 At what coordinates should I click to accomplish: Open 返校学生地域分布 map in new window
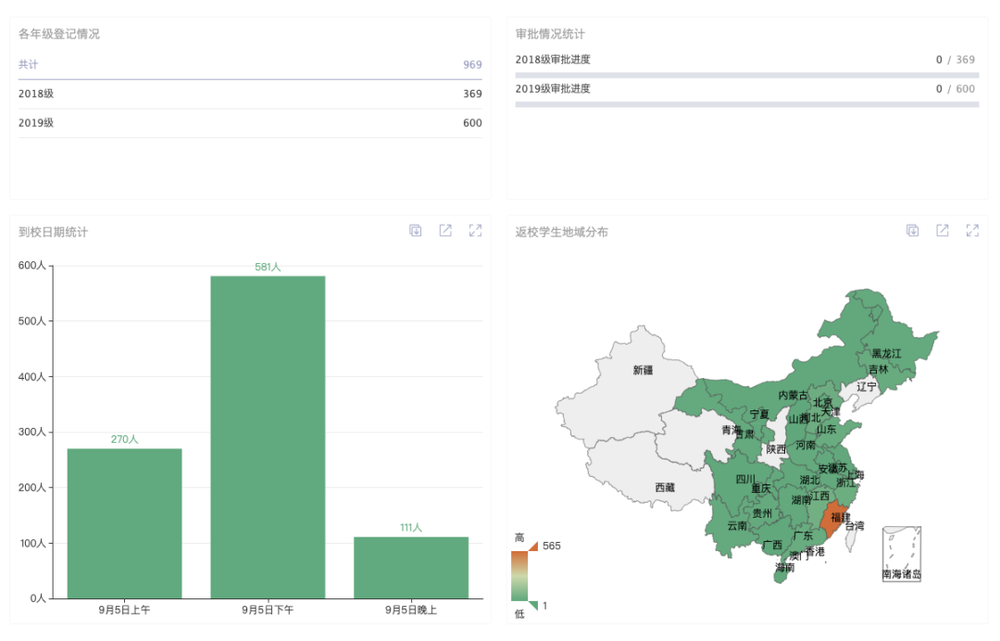(x=942, y=231)
